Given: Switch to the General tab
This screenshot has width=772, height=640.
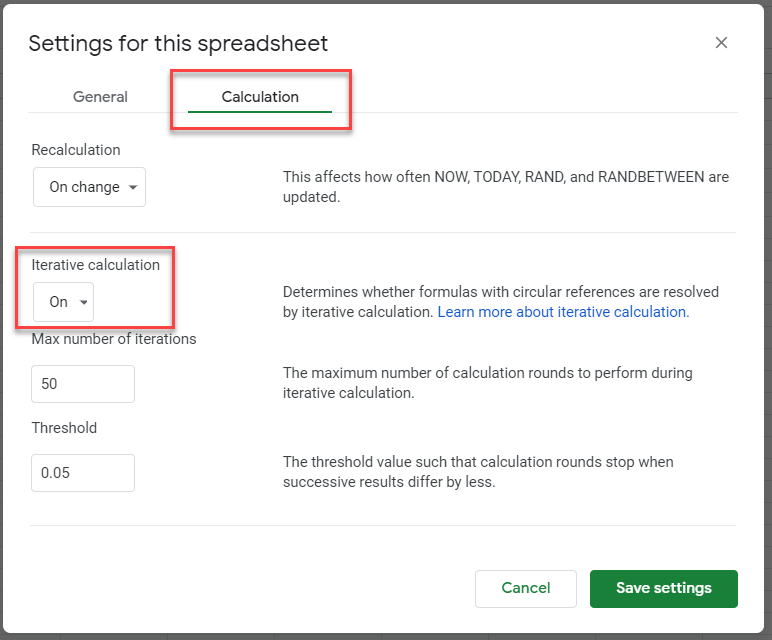Looking at the screenshot, I should tap(100, 97).
